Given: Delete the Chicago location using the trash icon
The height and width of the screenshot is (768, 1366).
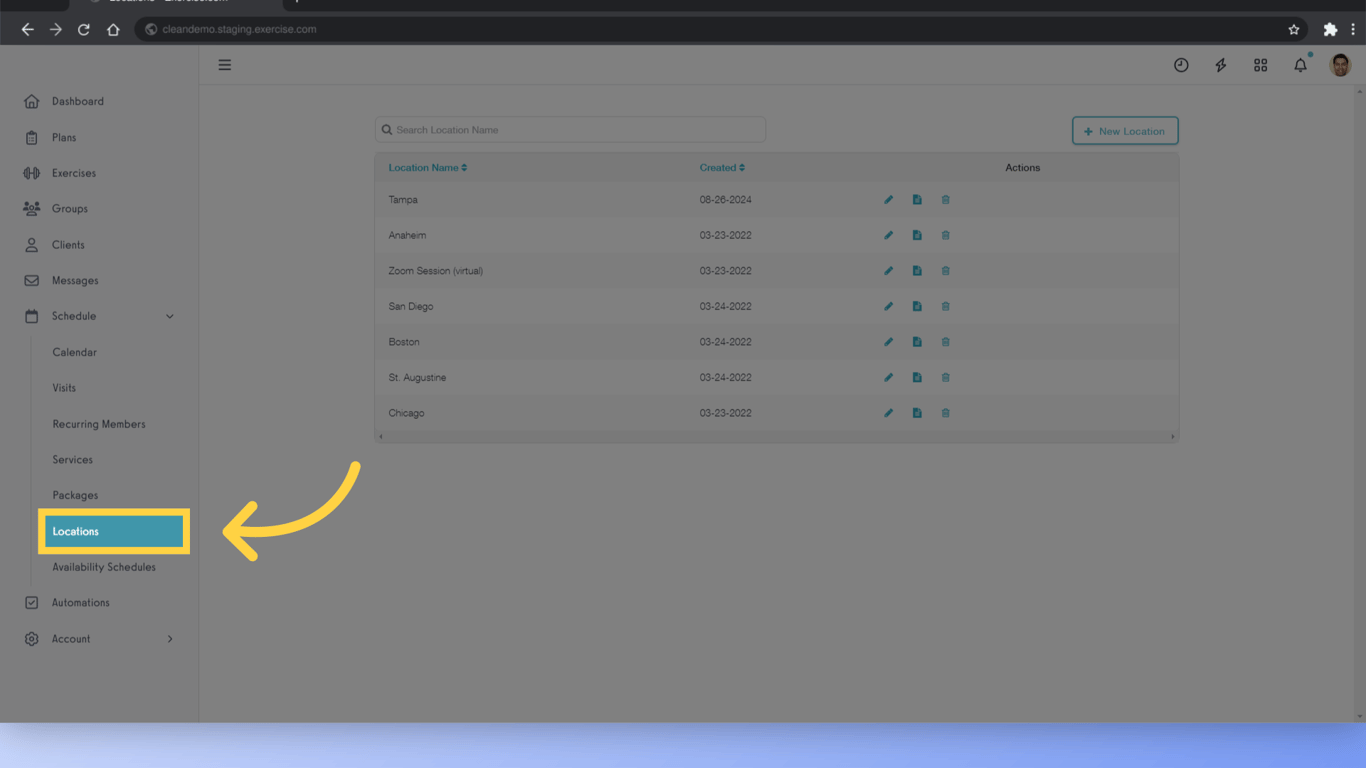Looking at the screenshot, I should pyautogui.click(x=945, y=412).
